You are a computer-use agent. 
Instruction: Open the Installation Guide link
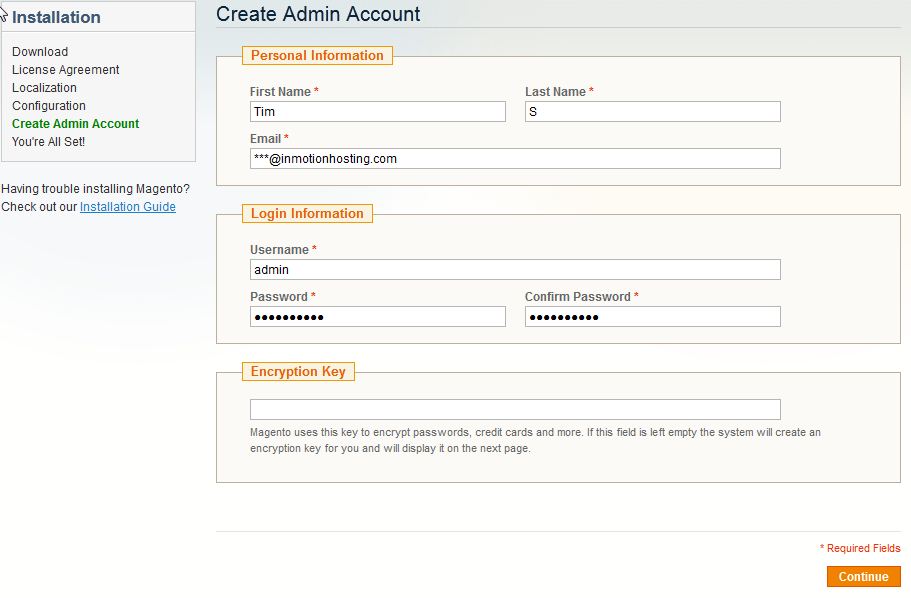click(x=128, y=207)
